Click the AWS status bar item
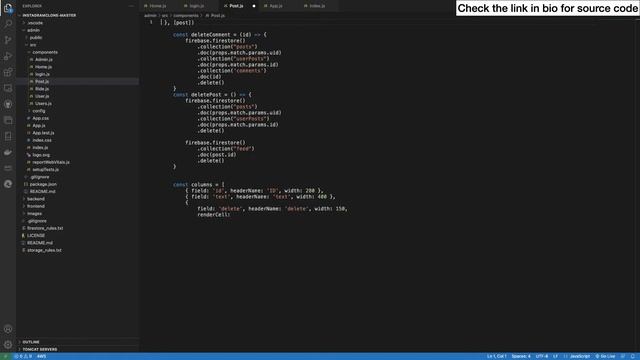Screen dimensions: 640x360 coord(42,356)
